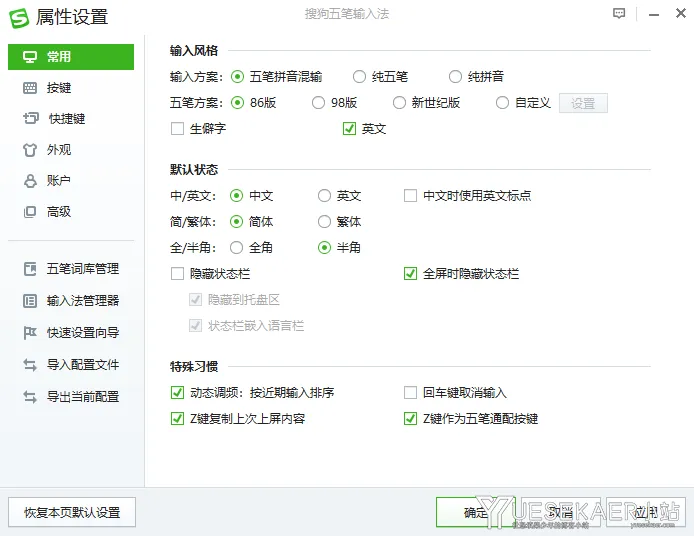Check the 隐藏状态栏 option
Viewport: 694px width, 536px height.
(x=177, y=274)
